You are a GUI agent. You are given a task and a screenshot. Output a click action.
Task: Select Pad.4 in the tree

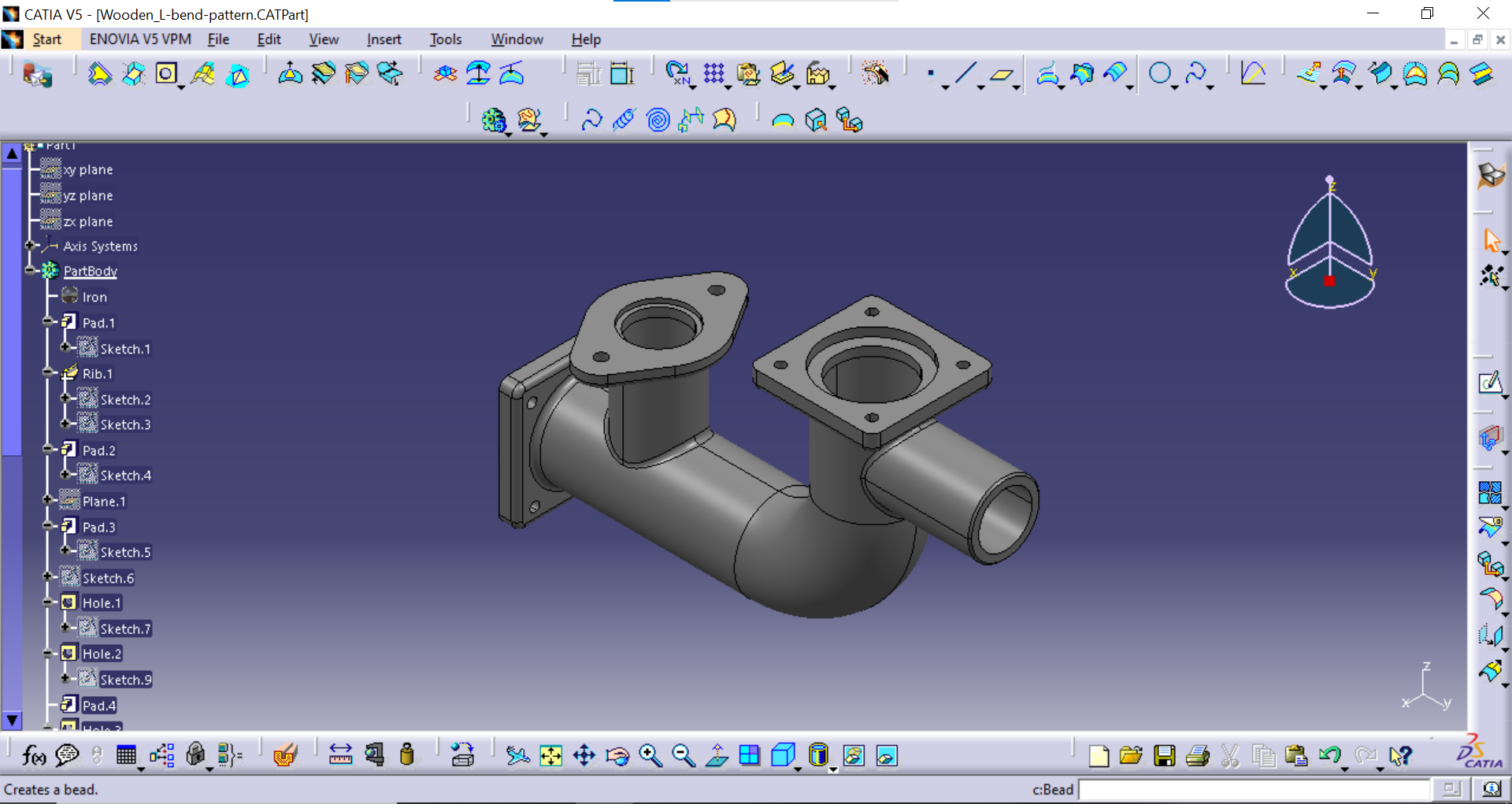tap(99, 706)
